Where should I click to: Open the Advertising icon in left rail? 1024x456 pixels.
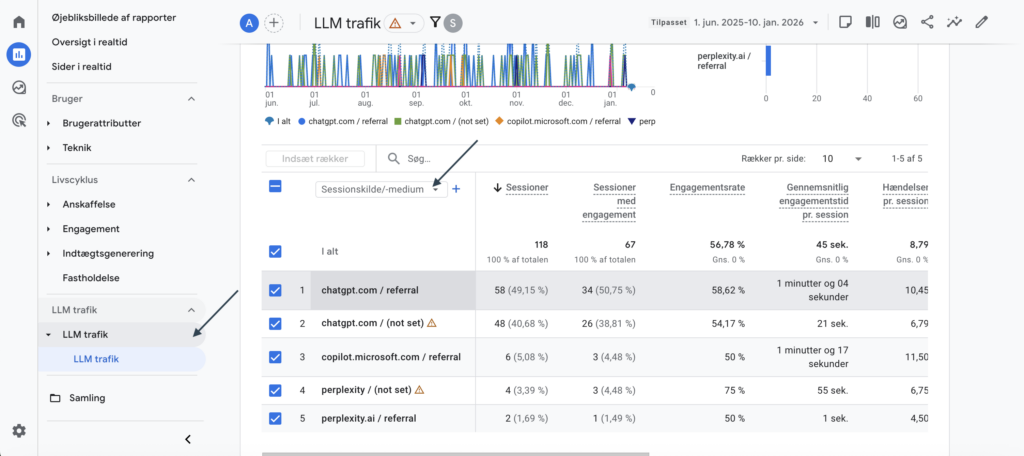[x=18, y=120]
